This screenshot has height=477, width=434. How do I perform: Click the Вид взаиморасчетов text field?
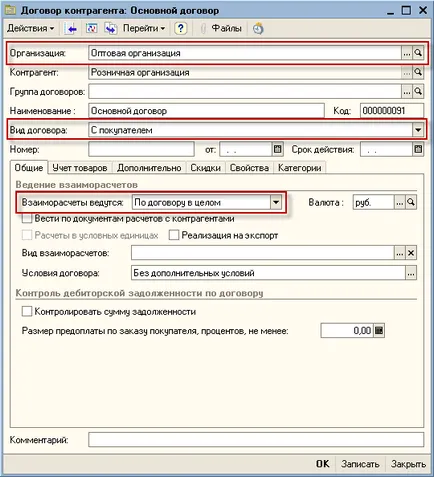tap(263, 253)
